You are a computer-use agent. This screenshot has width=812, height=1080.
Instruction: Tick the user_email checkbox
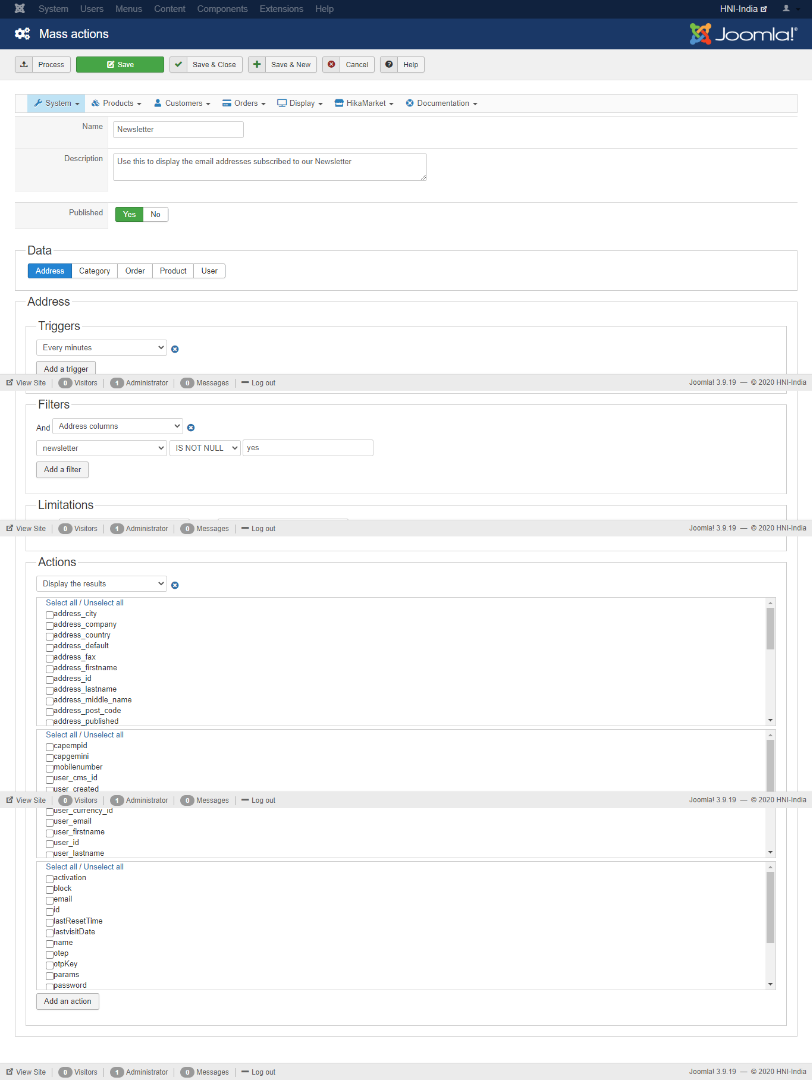(50, 822)
